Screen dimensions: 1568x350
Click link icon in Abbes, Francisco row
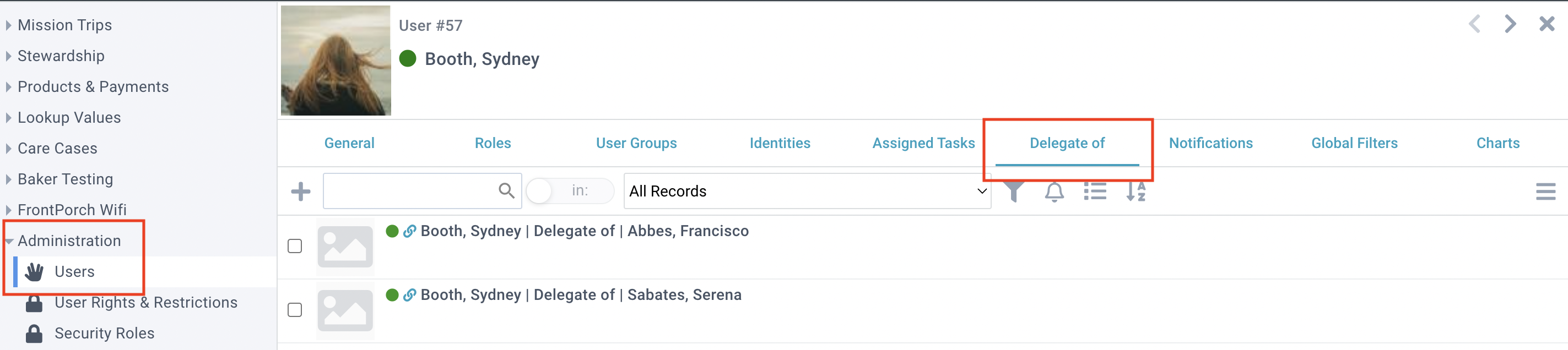point(410,231)
